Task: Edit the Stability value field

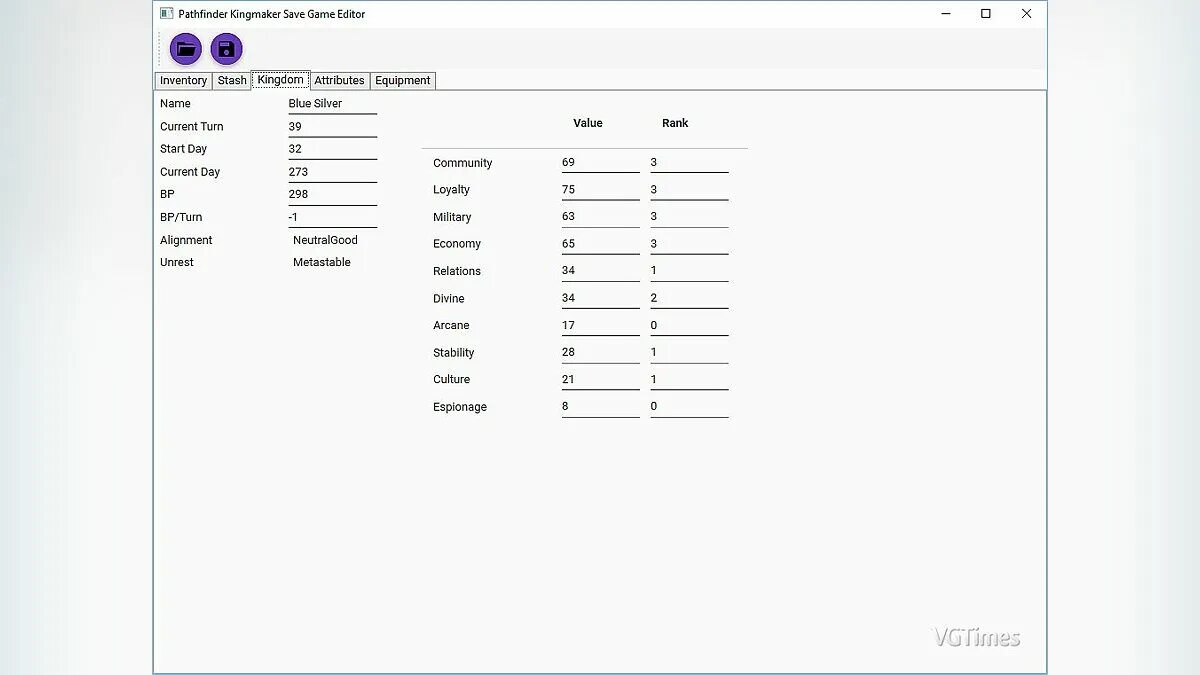Action: (601, 352)
